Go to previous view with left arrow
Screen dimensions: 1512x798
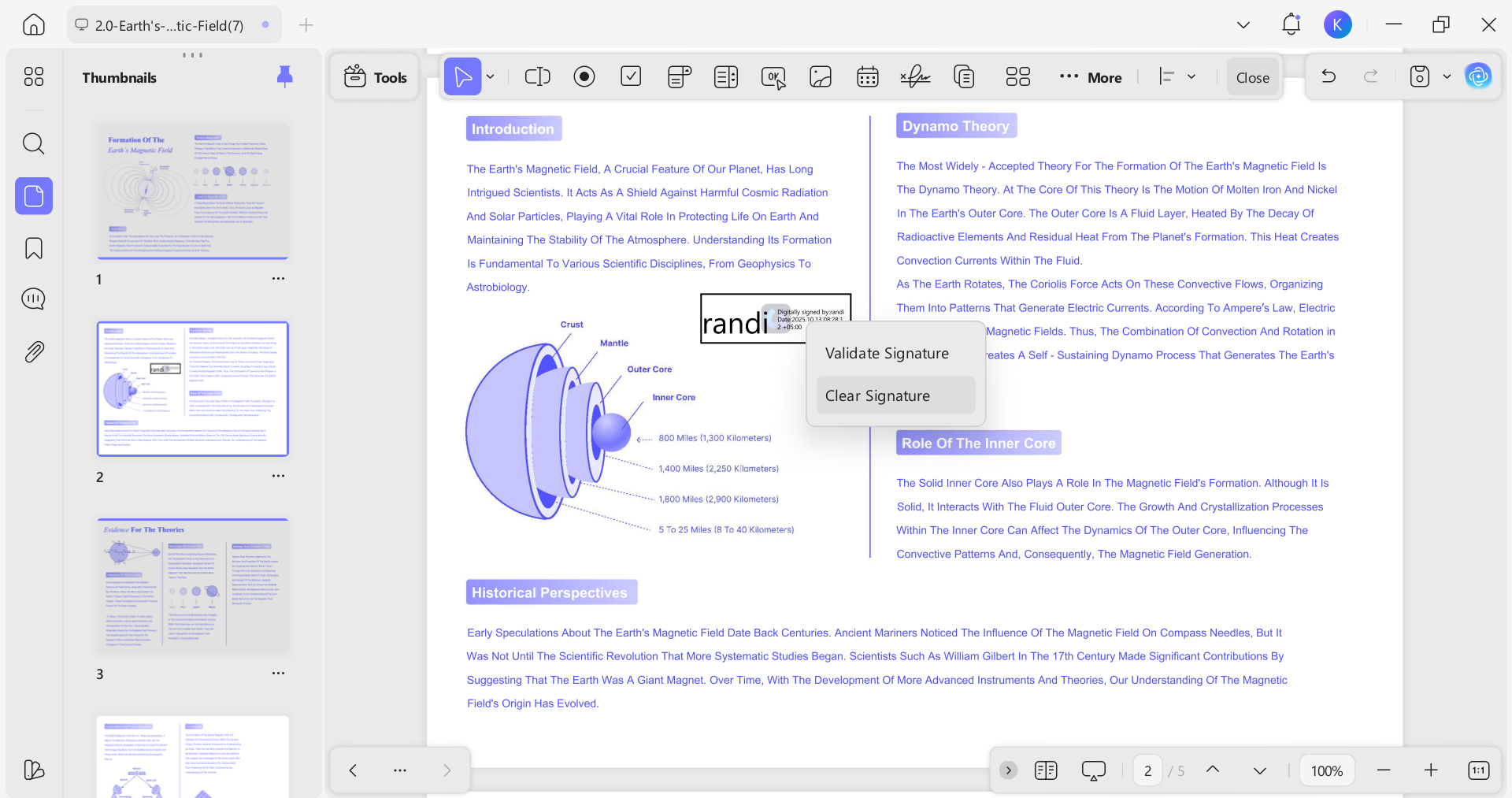pyautogui.click(x=353, y=770)
